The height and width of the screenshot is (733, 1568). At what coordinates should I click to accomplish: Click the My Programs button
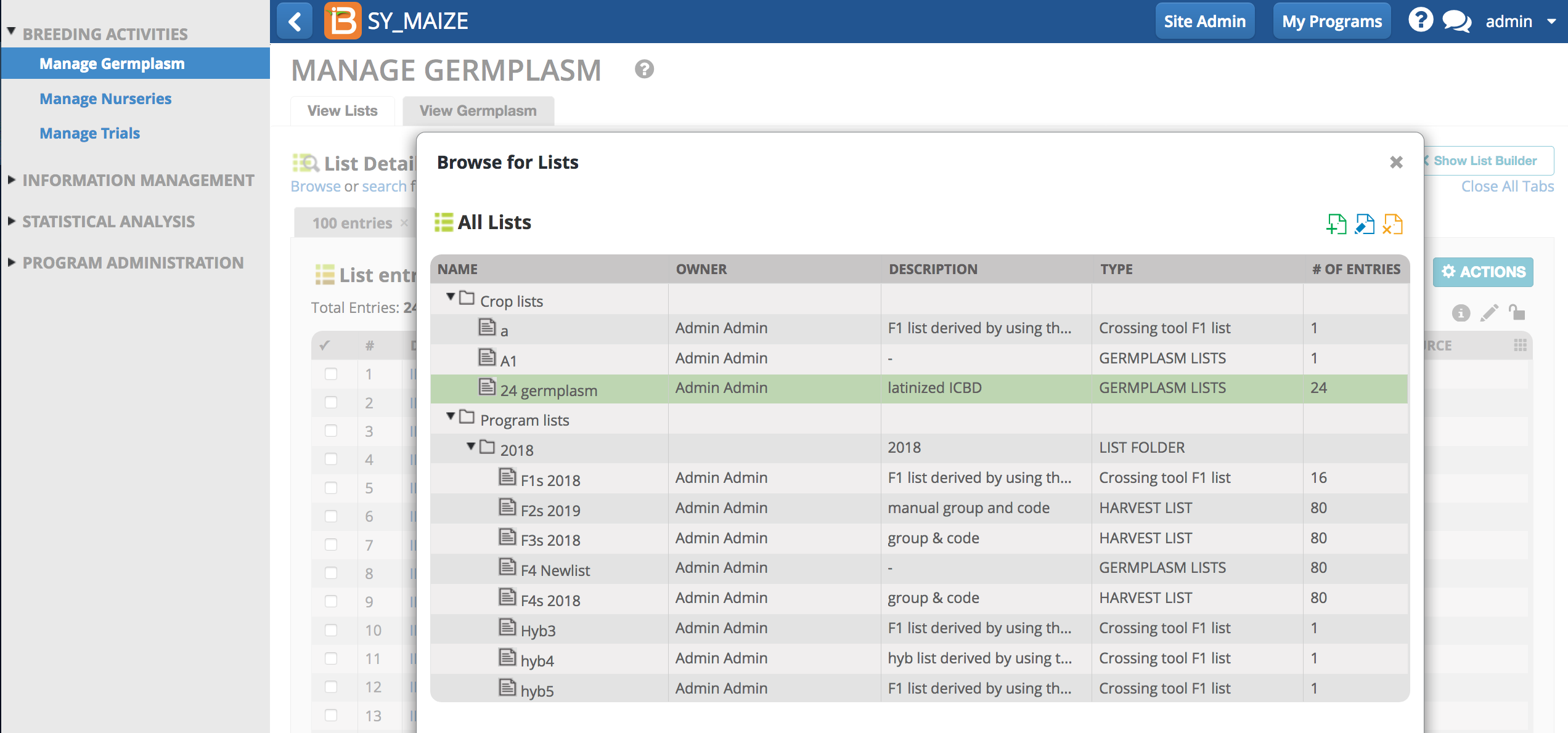click(1332, 22)
